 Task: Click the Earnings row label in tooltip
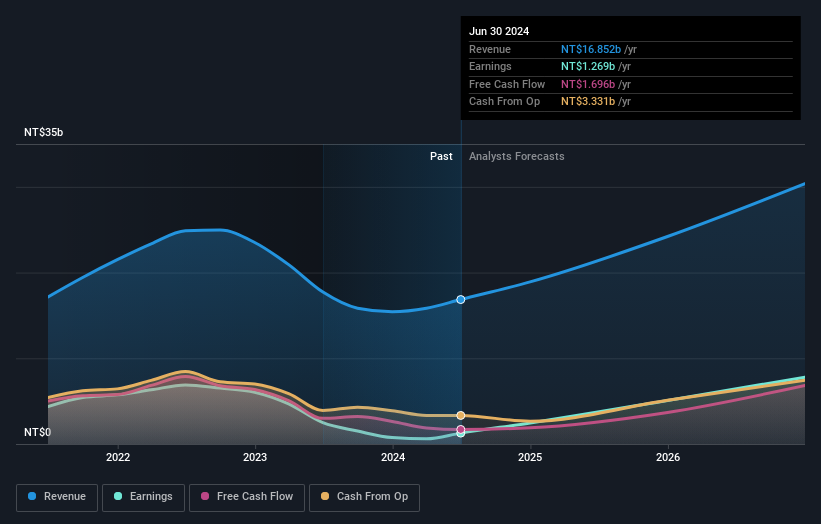pos(490,66)
